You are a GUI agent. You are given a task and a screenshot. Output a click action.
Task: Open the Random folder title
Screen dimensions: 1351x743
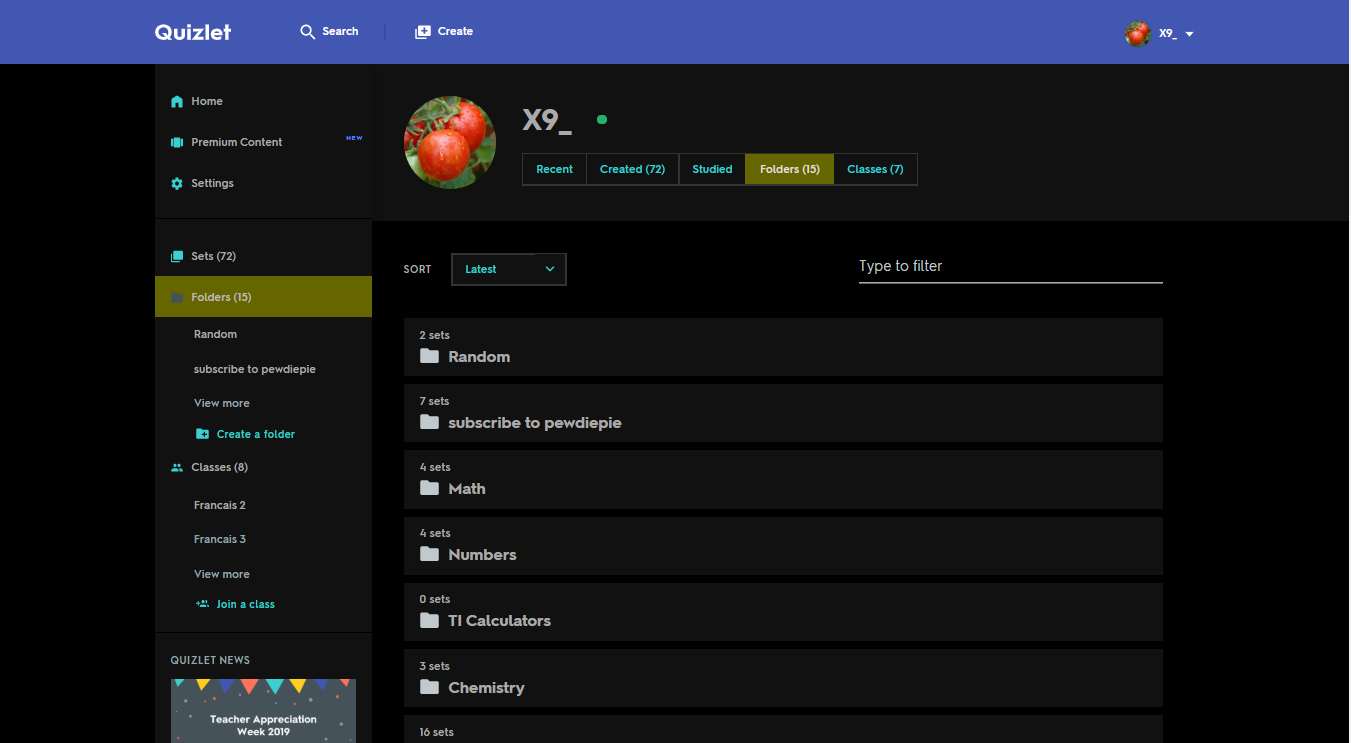[x=479, y=357]
